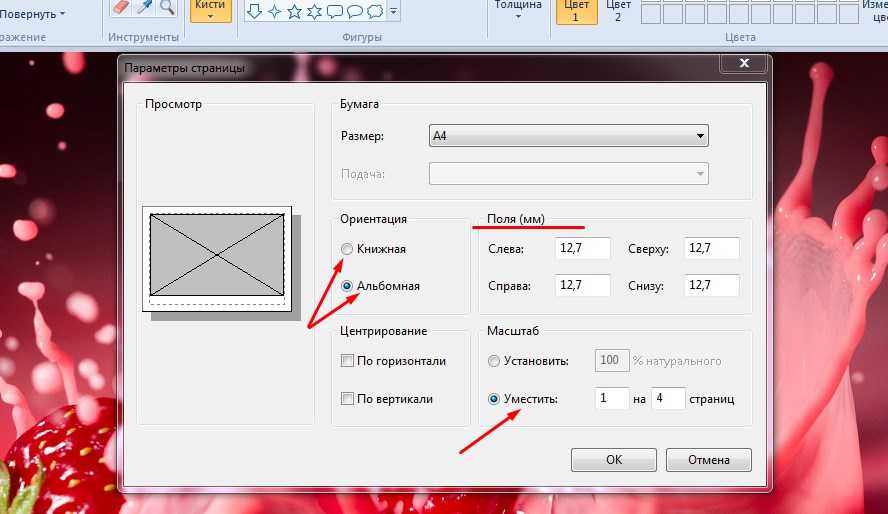Open the Толщина thickness dropdown
Viewport: 888px width, 514px height.
(518, 10)
